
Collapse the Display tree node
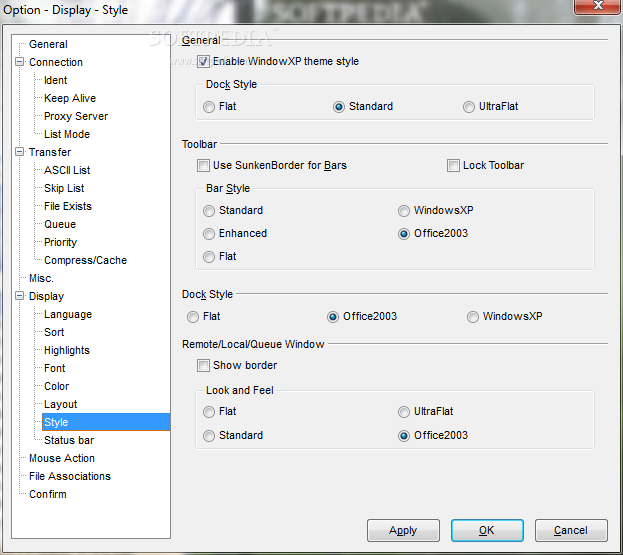tap(19, 296)
